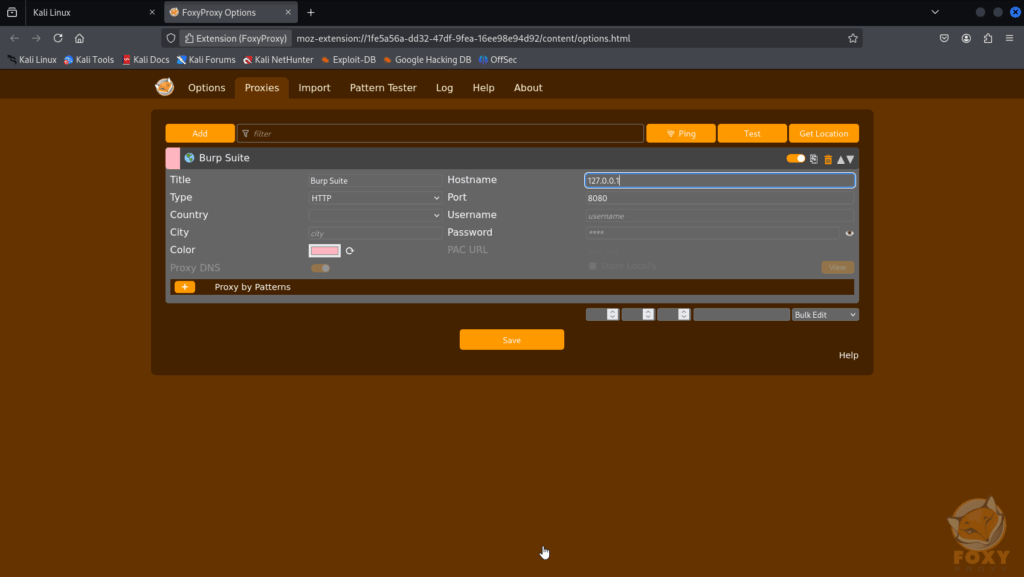This screenshot has width=1024, height=577.
Task: List all tabs with the browser chevron
Action: [935, 12]
